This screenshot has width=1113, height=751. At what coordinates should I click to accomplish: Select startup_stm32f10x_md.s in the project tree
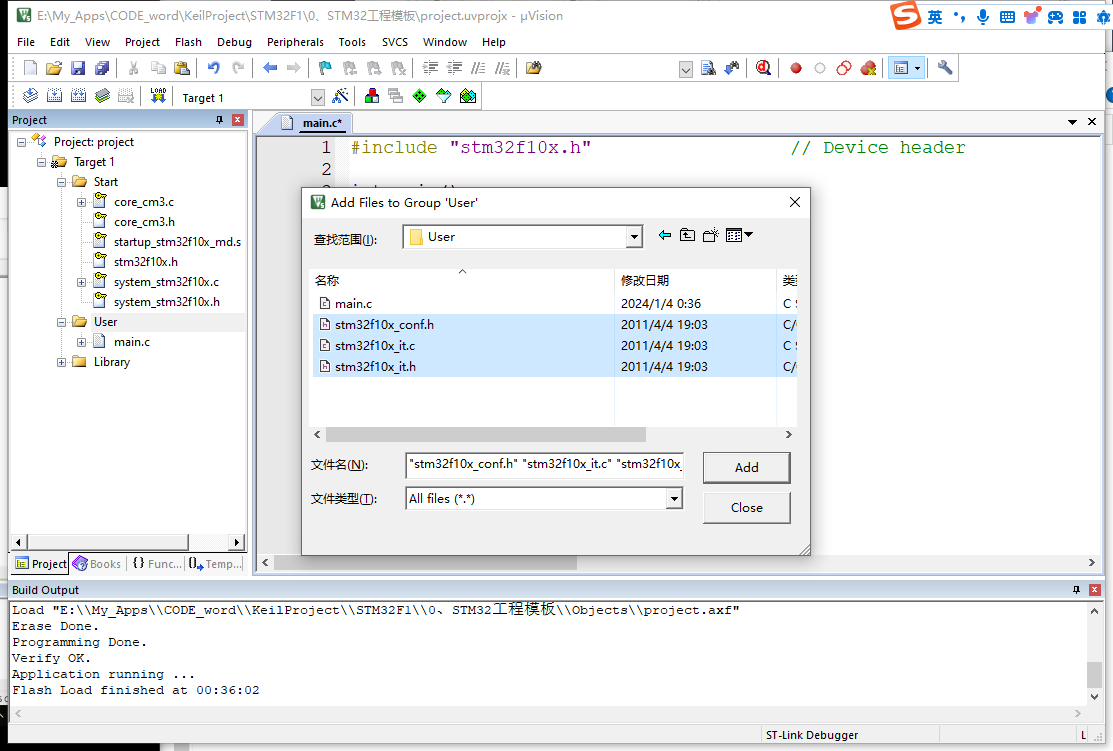[177, 242]
